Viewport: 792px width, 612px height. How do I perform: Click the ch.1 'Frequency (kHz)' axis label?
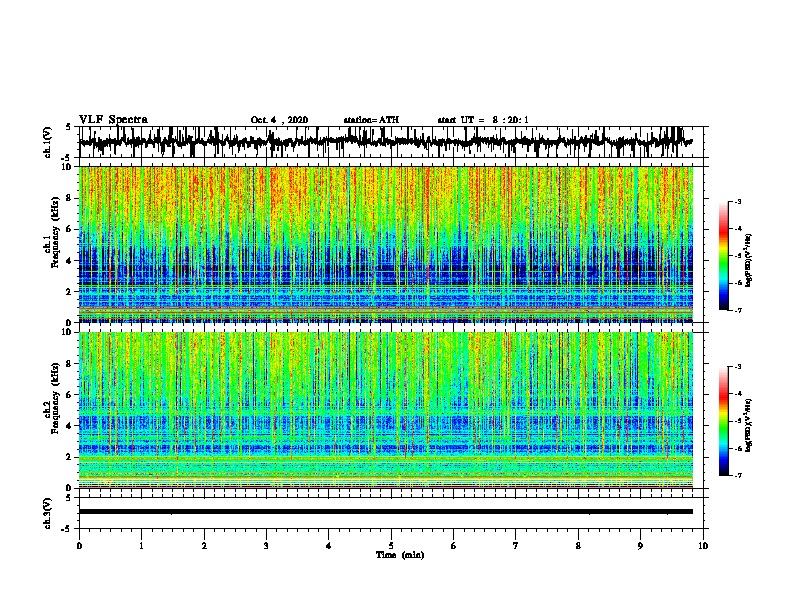coord(55,233)
